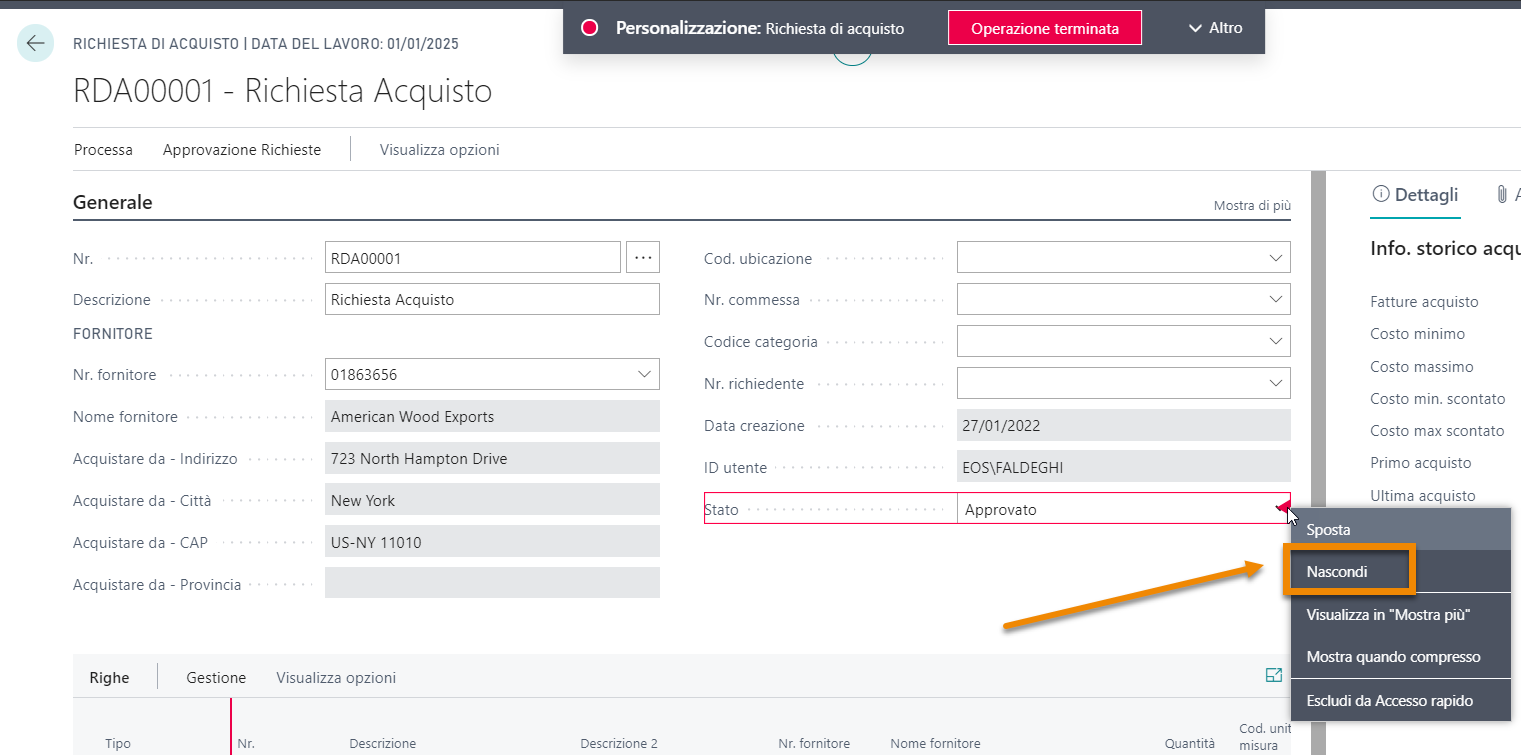Switch to the Dettagli tab

pyautogui.click(x=1415, y=195)
